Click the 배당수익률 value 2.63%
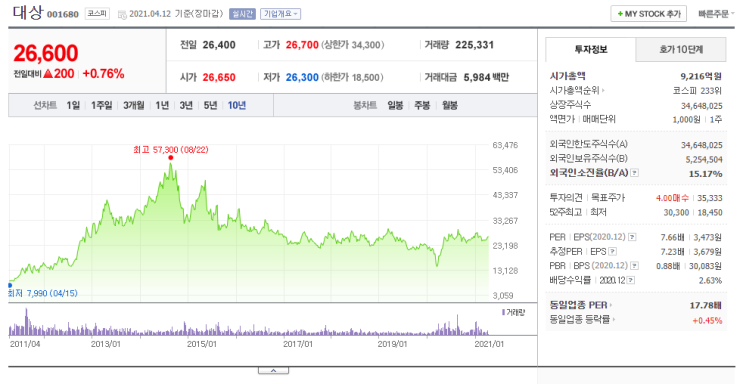The height and width of the screenshot is (384, 743). click(x=711, y=281)
